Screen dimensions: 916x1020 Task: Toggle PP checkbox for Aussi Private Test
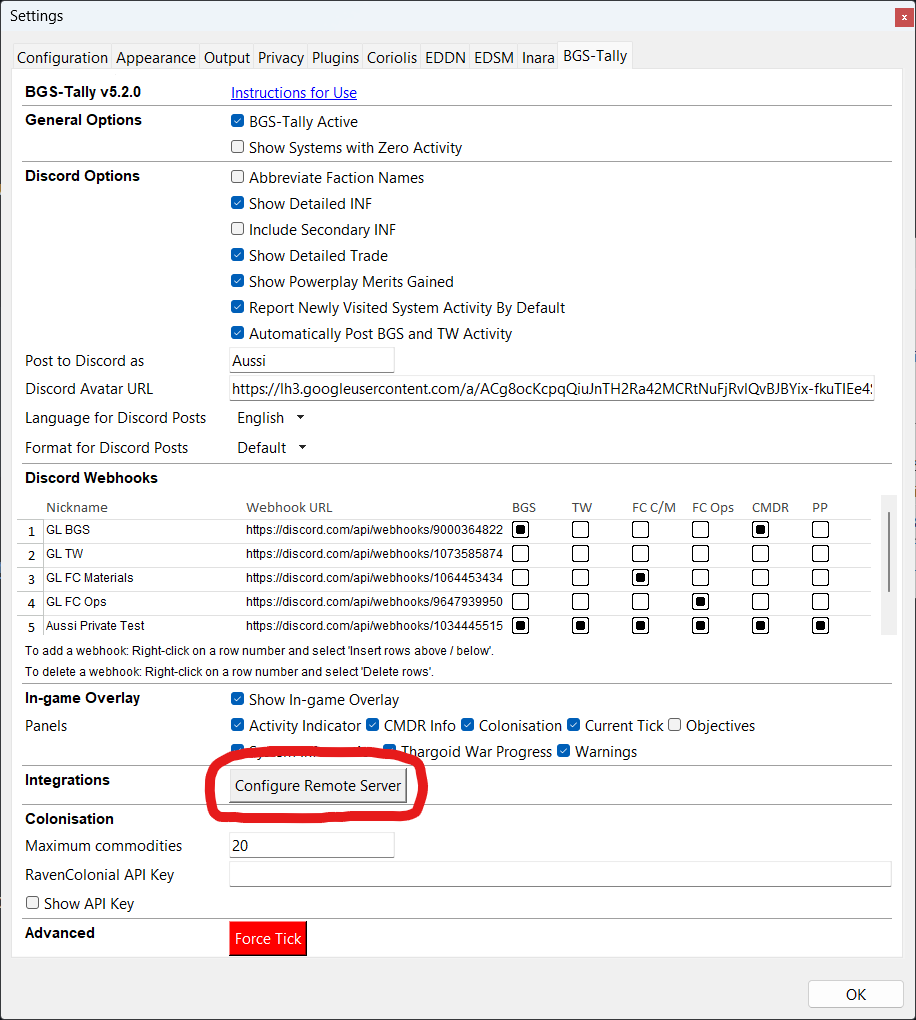click(820, 626)
